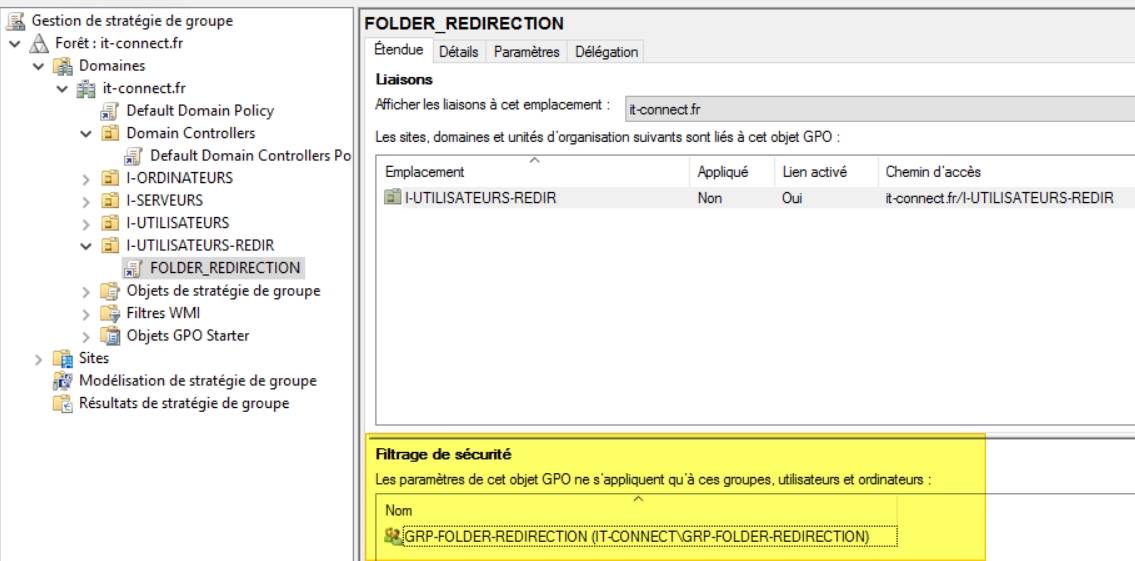Collapse the Forêt : it-connect.fr node

click(x=16, y=43)
